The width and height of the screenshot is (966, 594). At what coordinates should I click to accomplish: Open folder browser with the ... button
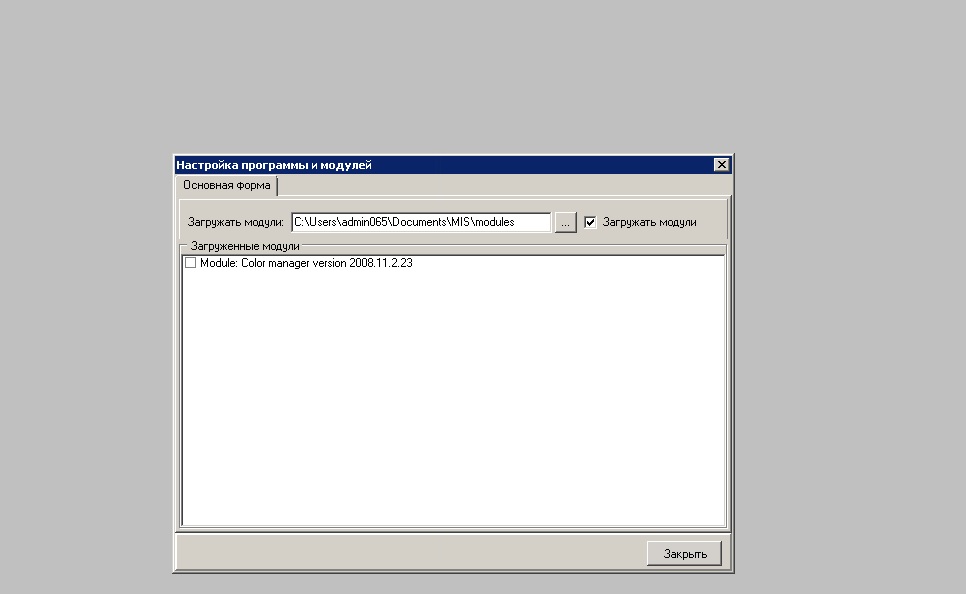tap(566, 222)
